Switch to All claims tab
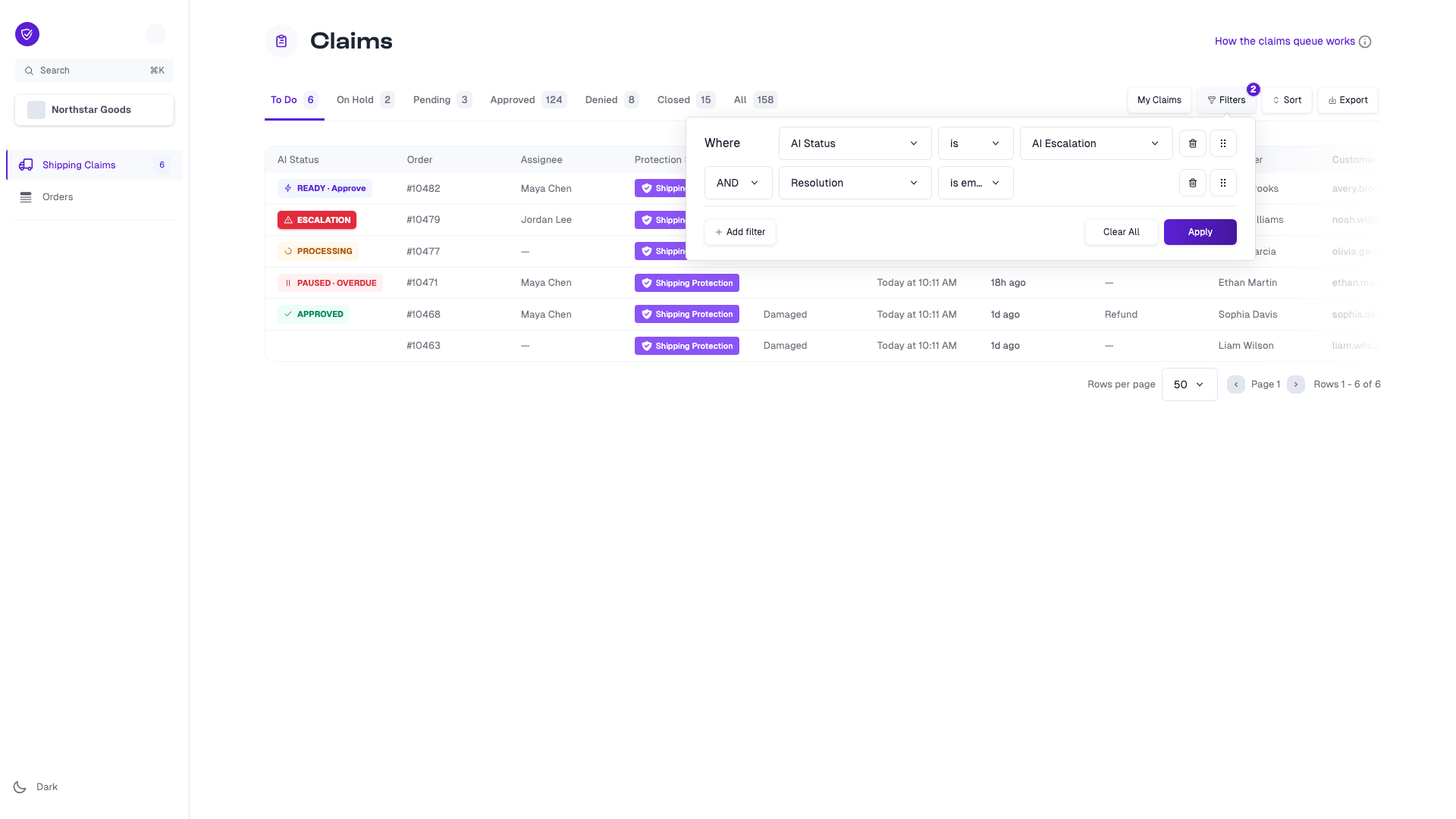The image size is (1456, 819). pos(755,100)
